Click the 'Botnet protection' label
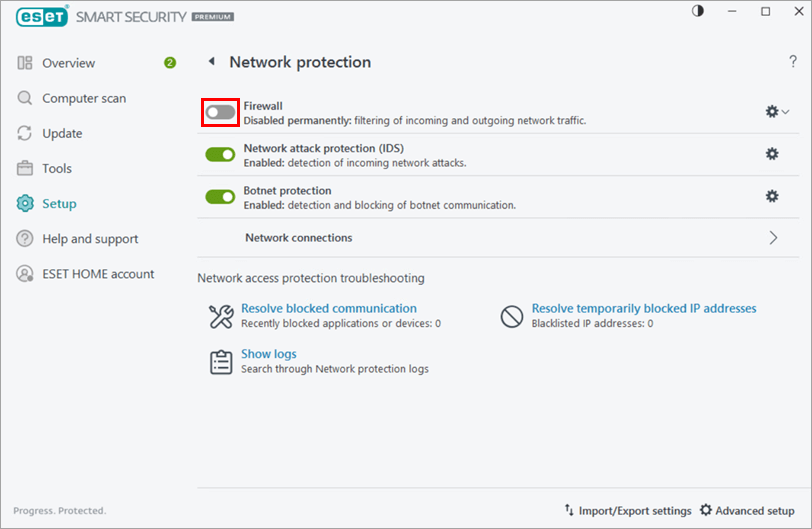 click(287, 191)
